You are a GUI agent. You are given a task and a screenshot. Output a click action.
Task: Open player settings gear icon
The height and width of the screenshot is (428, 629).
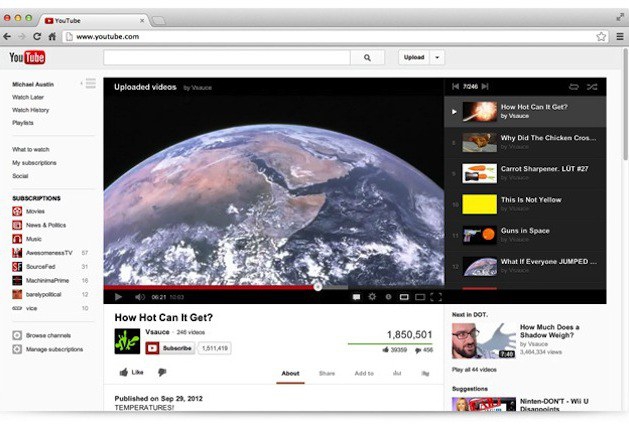click(x=372, y=297)
